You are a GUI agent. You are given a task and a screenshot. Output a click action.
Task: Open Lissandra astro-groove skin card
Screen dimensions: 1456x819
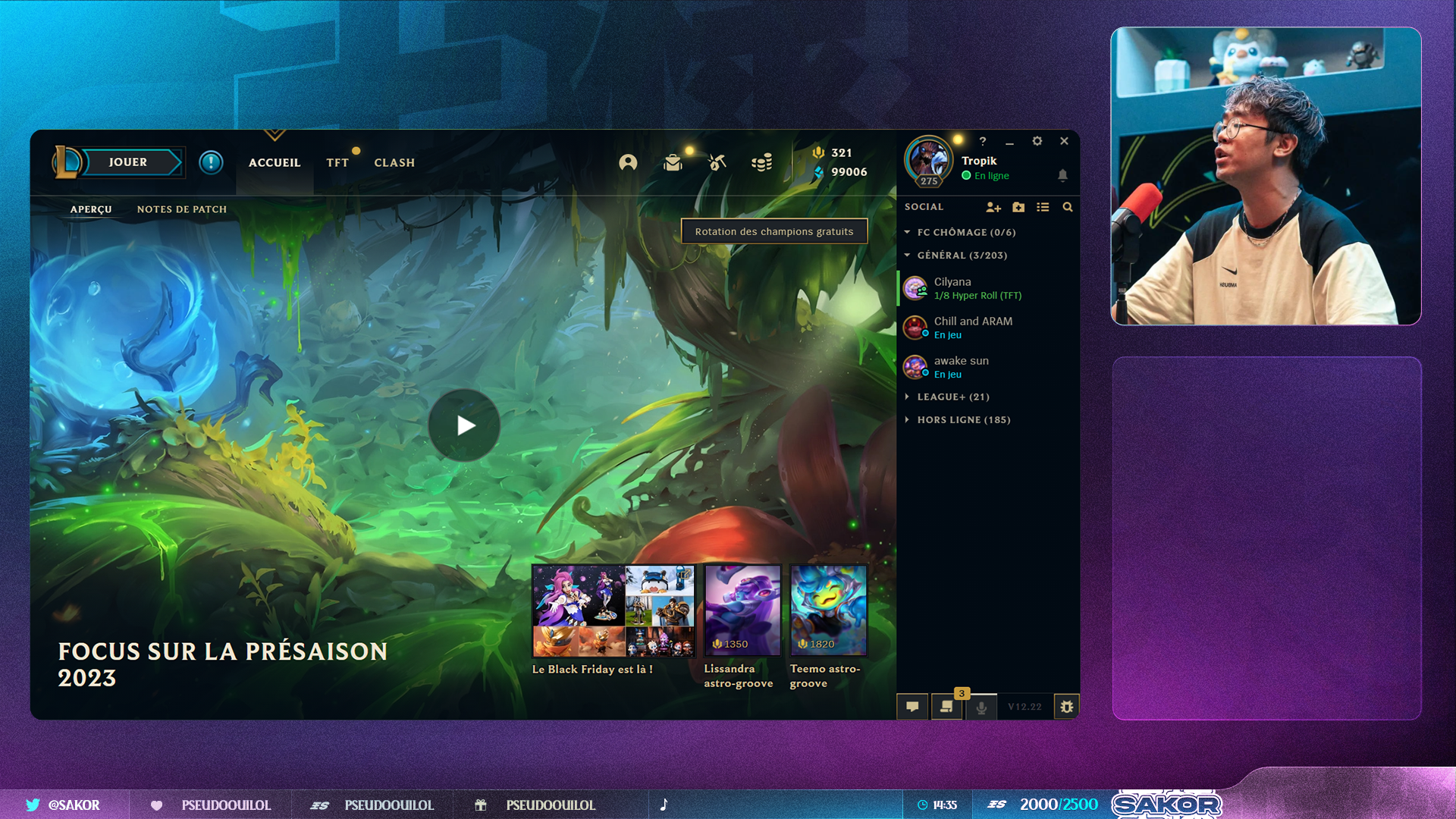pos(742,610)
